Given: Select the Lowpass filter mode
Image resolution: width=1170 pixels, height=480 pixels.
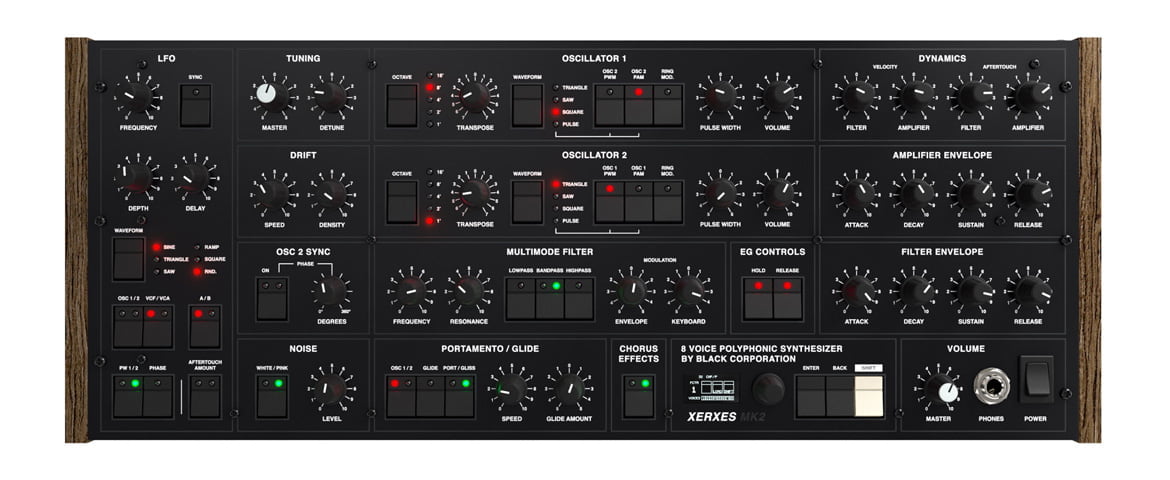Looking at the screenshot, I should (521, 299).
